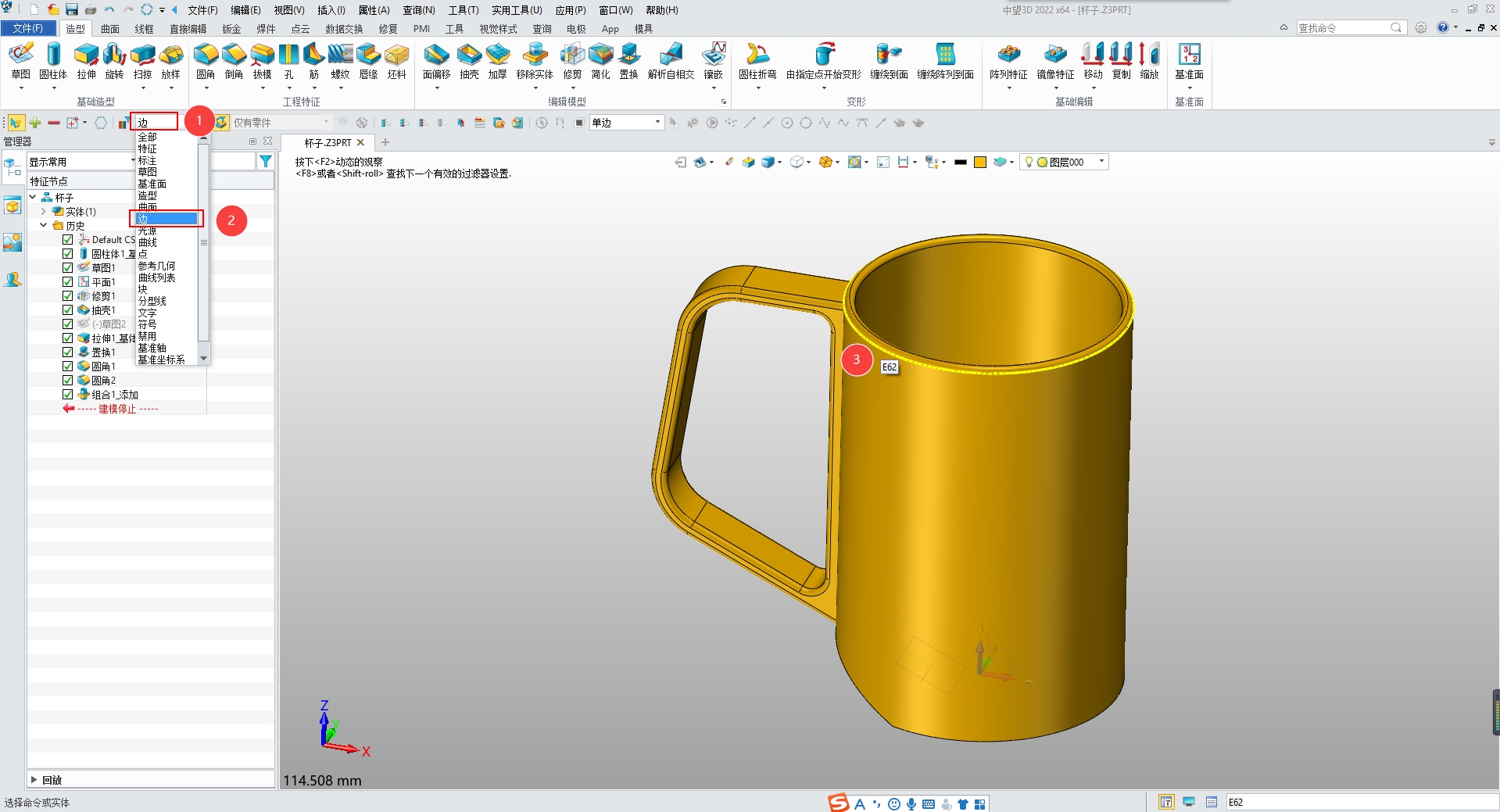Select the 抽壳 (shell) tool
This screenshot has height=812, width=1500.
(x=469, y=63)
